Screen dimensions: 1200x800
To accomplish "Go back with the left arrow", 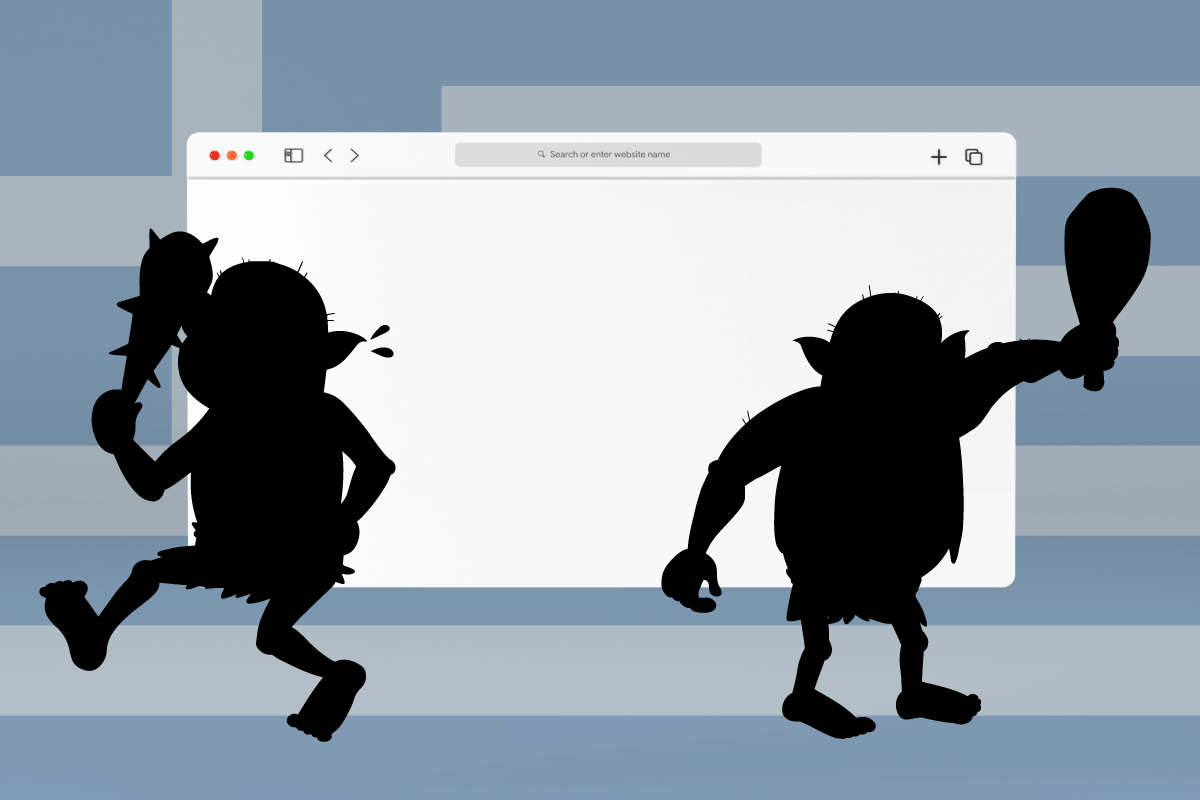I will tap(328, 156).
